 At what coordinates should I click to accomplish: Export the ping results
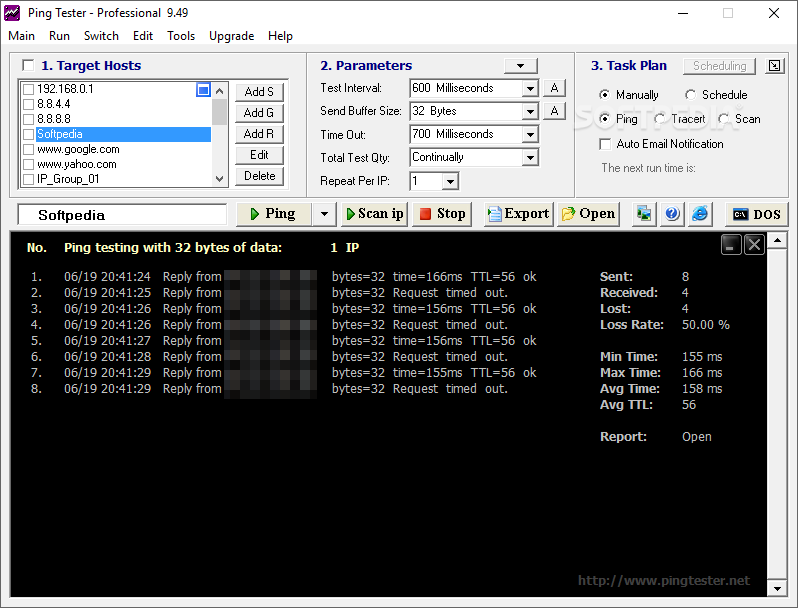click(518, 214)
